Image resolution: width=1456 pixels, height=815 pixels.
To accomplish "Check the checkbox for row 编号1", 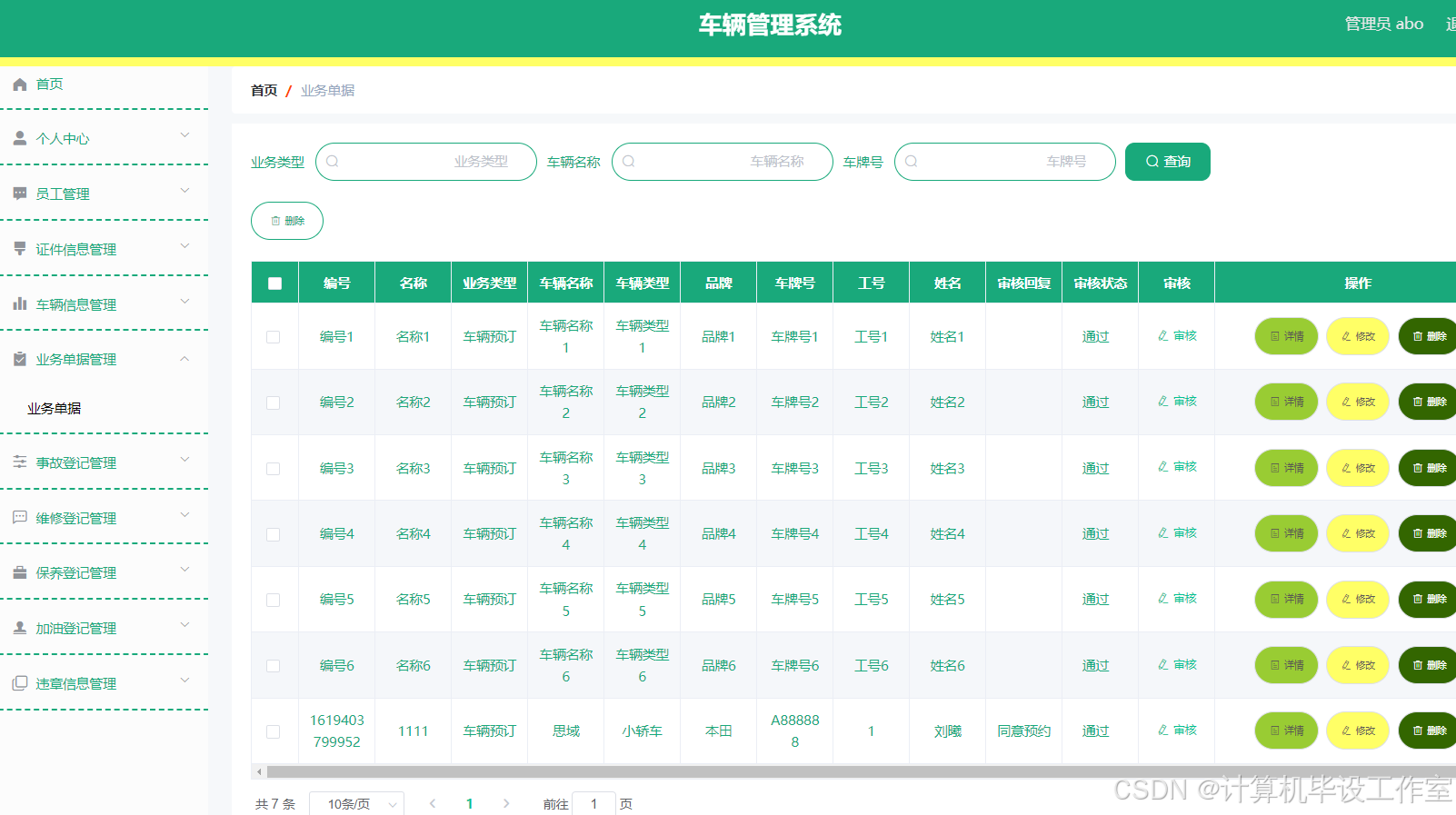I will coord(273,337).
